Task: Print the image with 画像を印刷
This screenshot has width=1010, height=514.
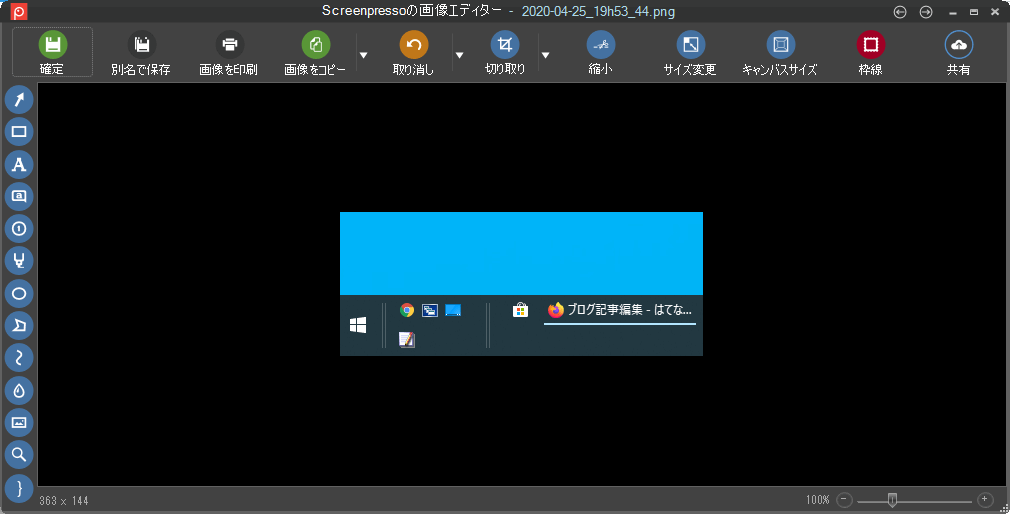Action: click(229, 52)
